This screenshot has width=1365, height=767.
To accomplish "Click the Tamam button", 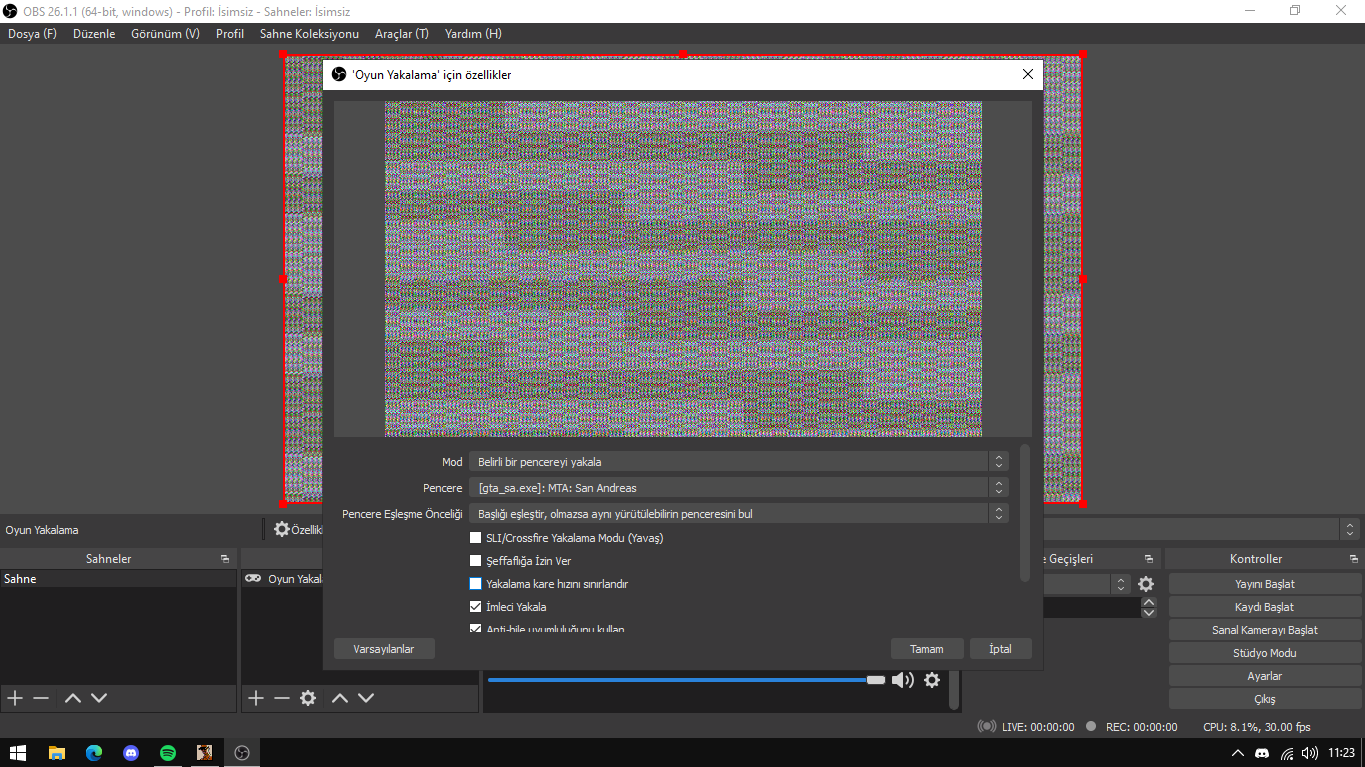I will tap(926, 649).
